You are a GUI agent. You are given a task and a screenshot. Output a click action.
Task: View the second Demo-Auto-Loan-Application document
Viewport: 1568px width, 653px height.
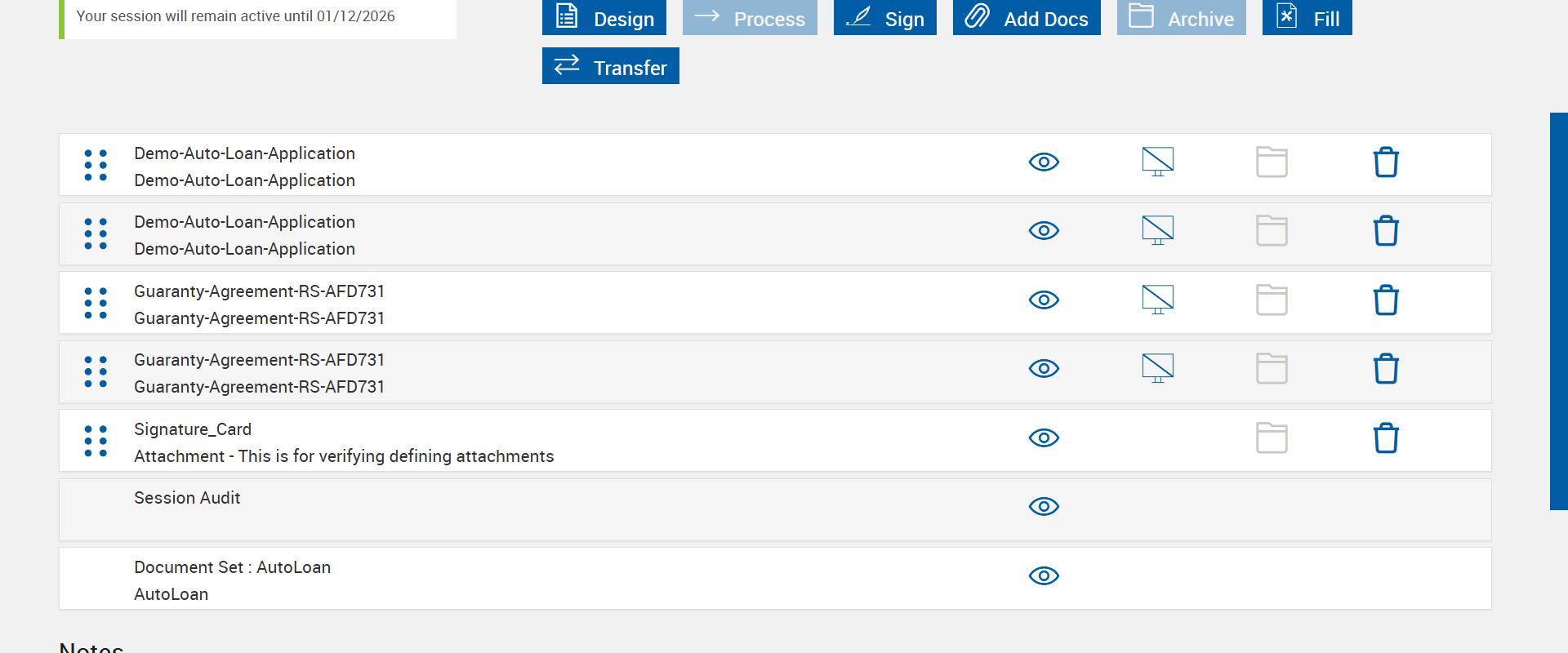pyautogui.click(x=1044, y=231)
